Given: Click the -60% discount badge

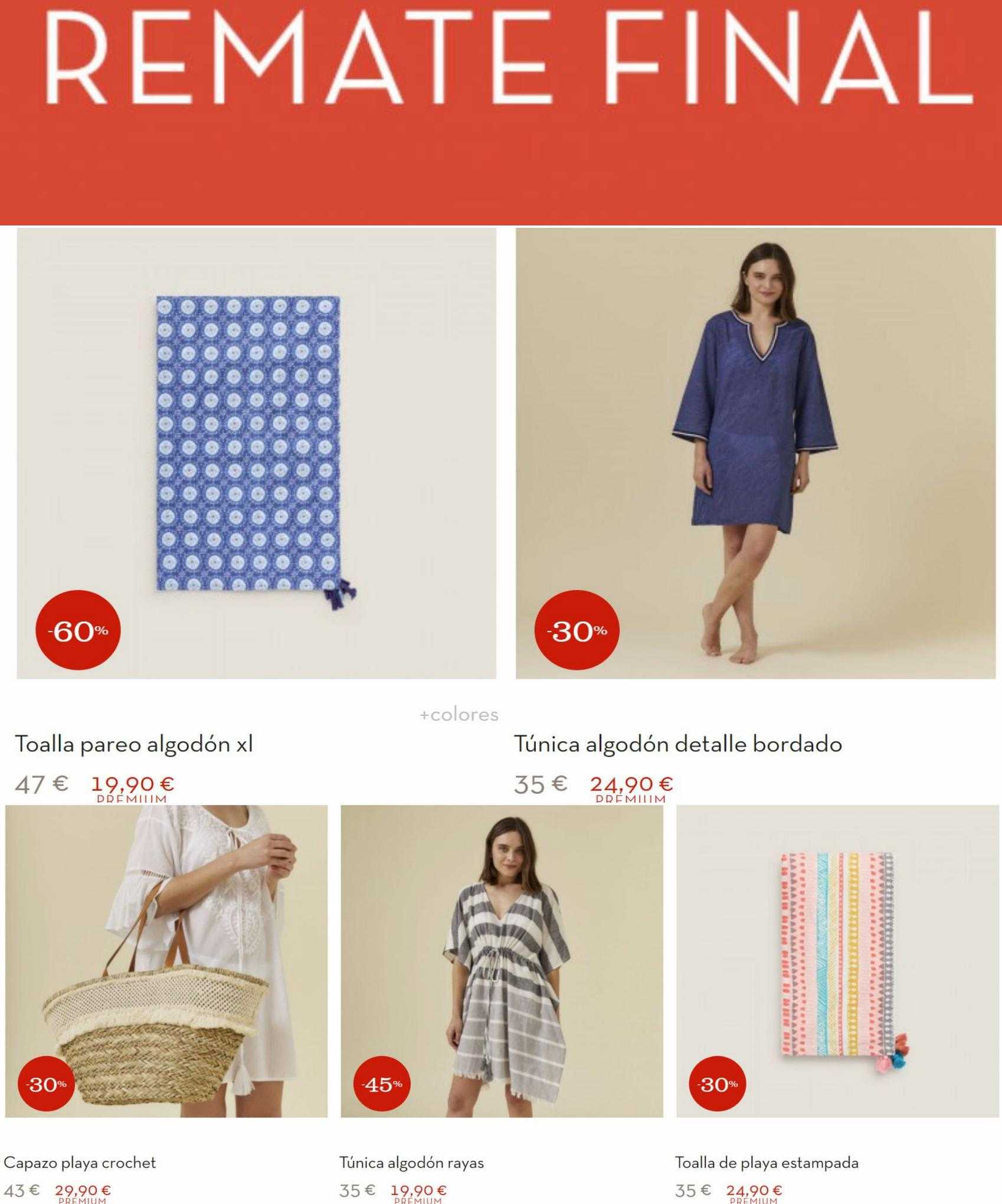Looking at the screenshot, I should click(78, 632).
